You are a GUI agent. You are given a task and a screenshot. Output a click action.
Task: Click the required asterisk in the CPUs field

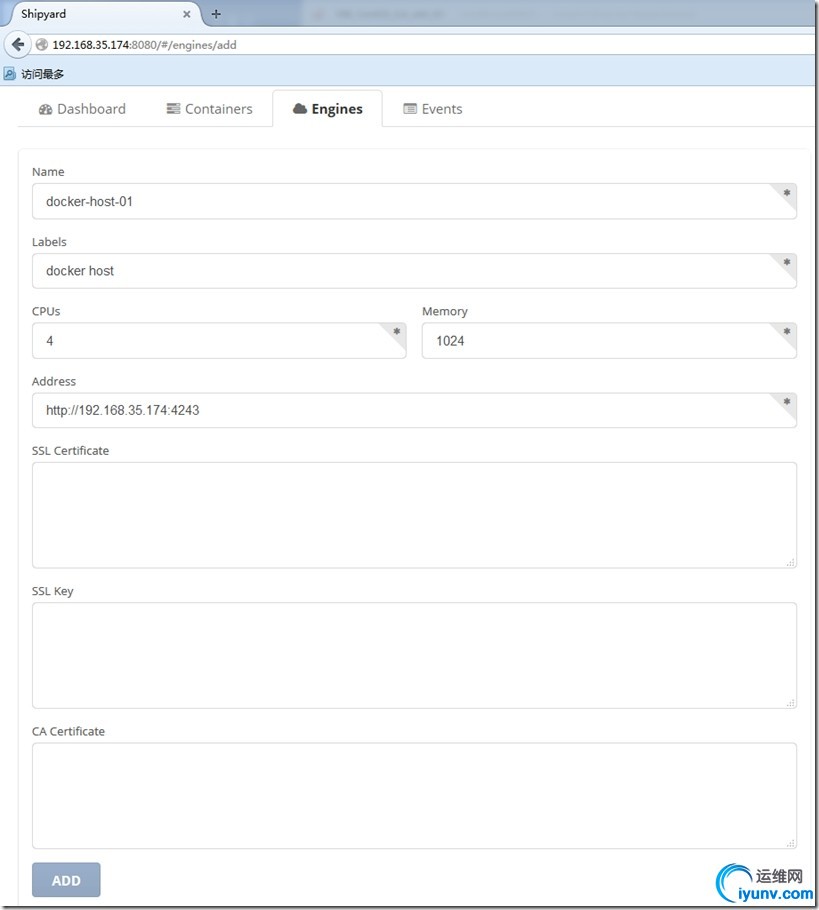tap(396, 331)
